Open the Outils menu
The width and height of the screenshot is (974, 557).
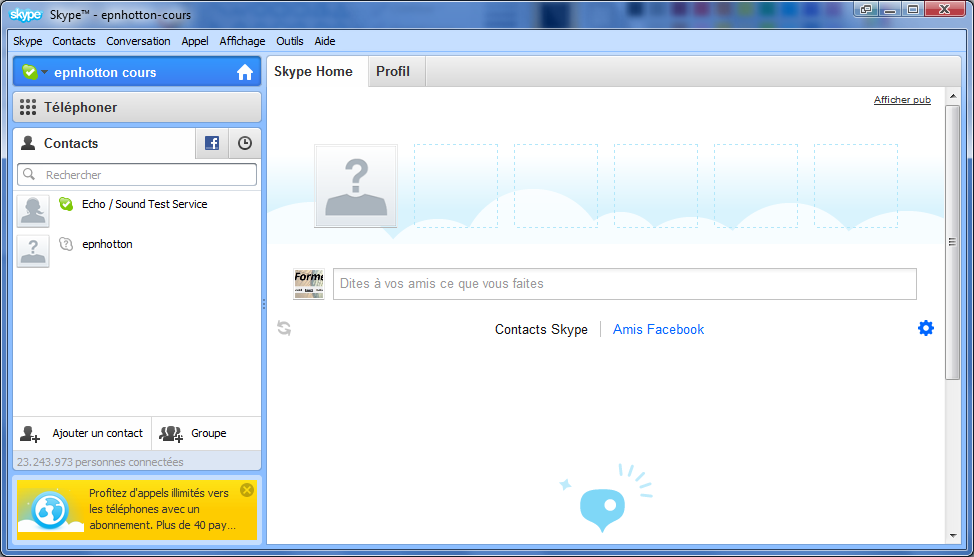(x=290, y=41)
